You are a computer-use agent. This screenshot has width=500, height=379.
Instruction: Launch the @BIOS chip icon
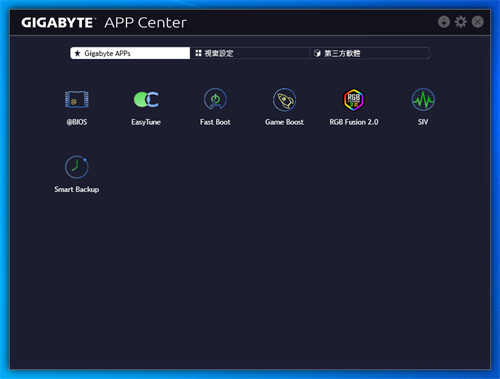(x=76, y=99)
